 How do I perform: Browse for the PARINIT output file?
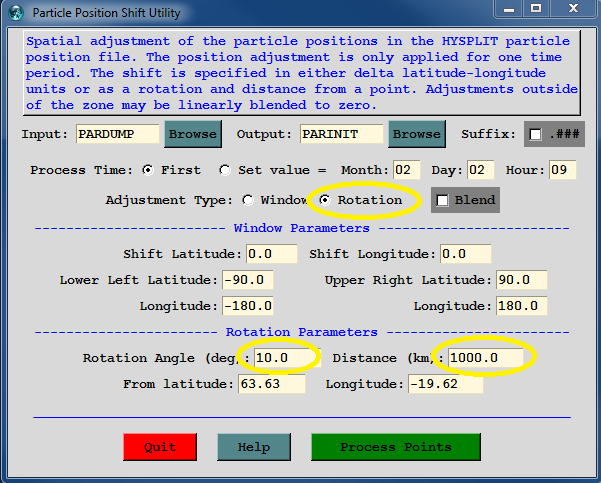pyautogui.click(x=417, y=134)
